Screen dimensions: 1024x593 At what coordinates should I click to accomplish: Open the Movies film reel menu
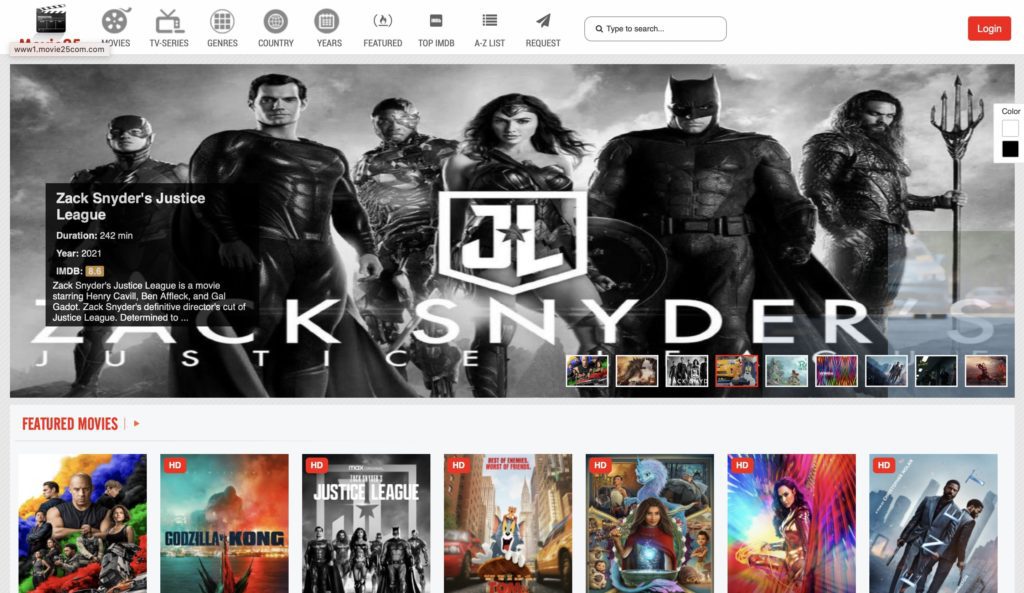pyautogui.click(x=116, y=27)
